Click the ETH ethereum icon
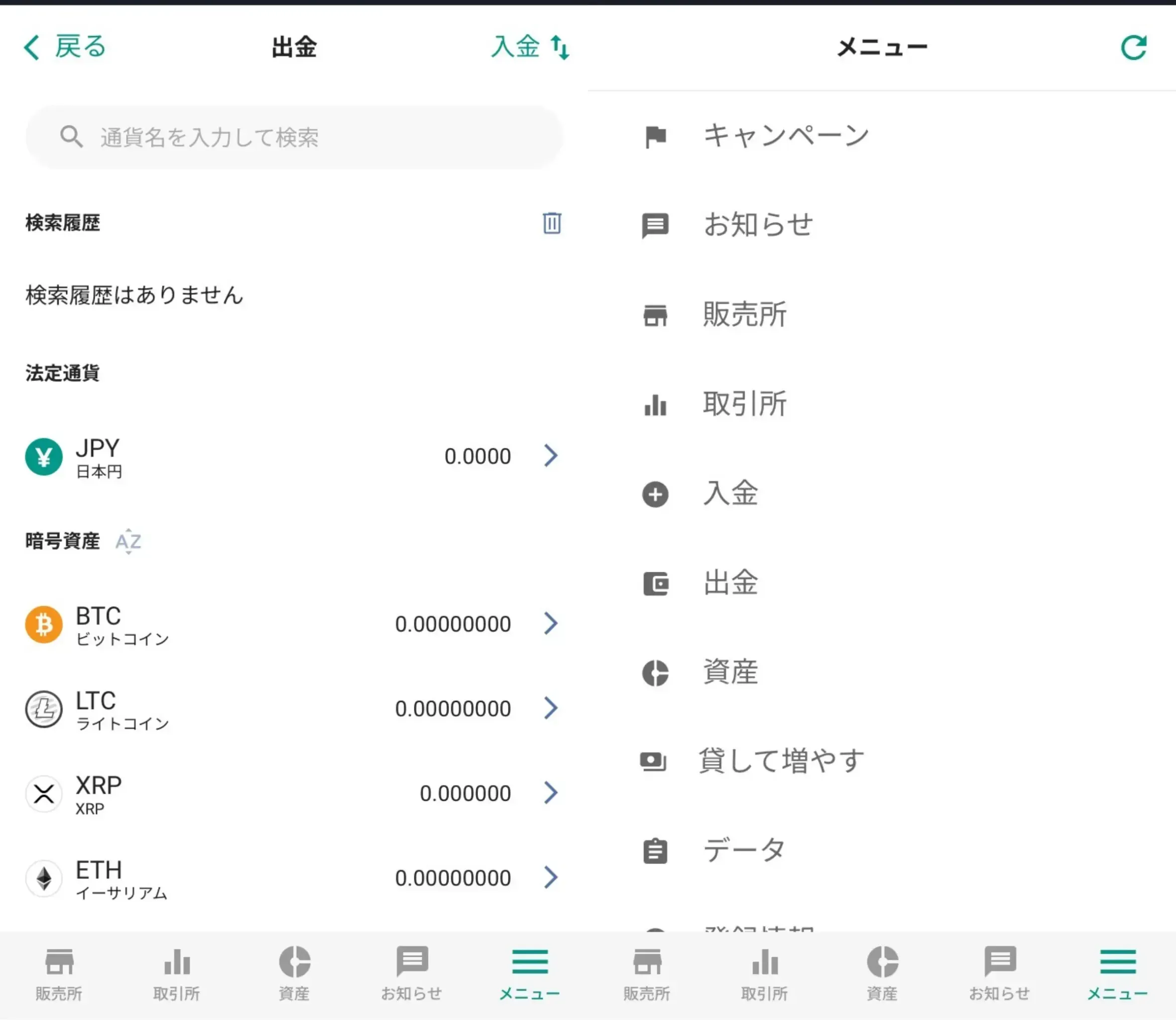Viewport: 1176px width, 1020px height. [x=44, y=878]
